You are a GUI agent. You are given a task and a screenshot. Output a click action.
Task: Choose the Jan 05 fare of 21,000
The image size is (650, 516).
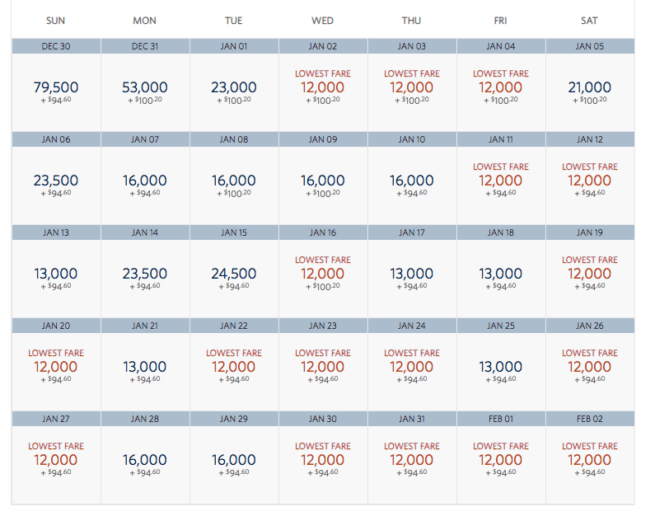click(589, 92)
